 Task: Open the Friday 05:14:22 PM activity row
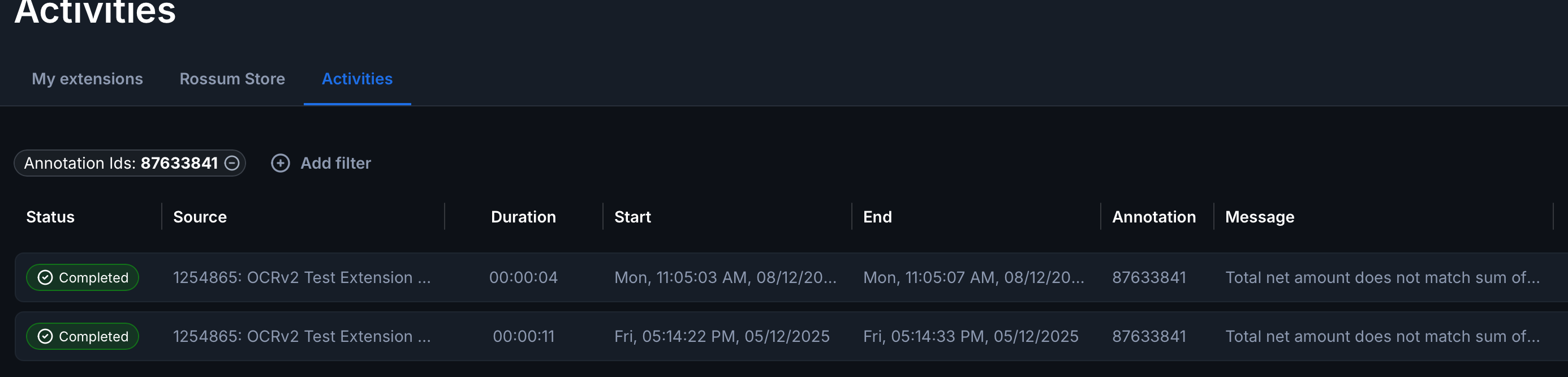pyautogui.click(x=721, y=337)
